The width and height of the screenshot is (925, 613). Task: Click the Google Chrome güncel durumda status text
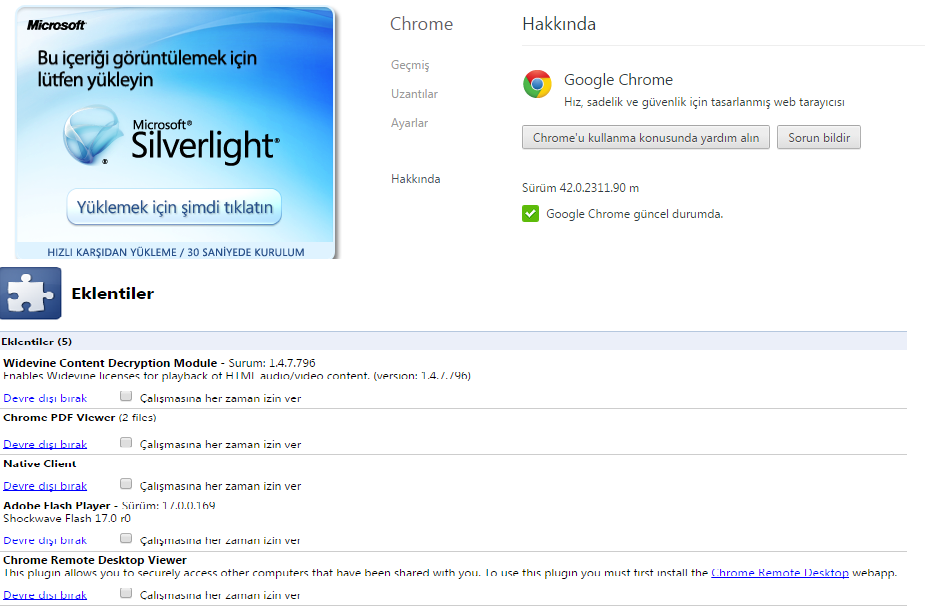(634, 214)
